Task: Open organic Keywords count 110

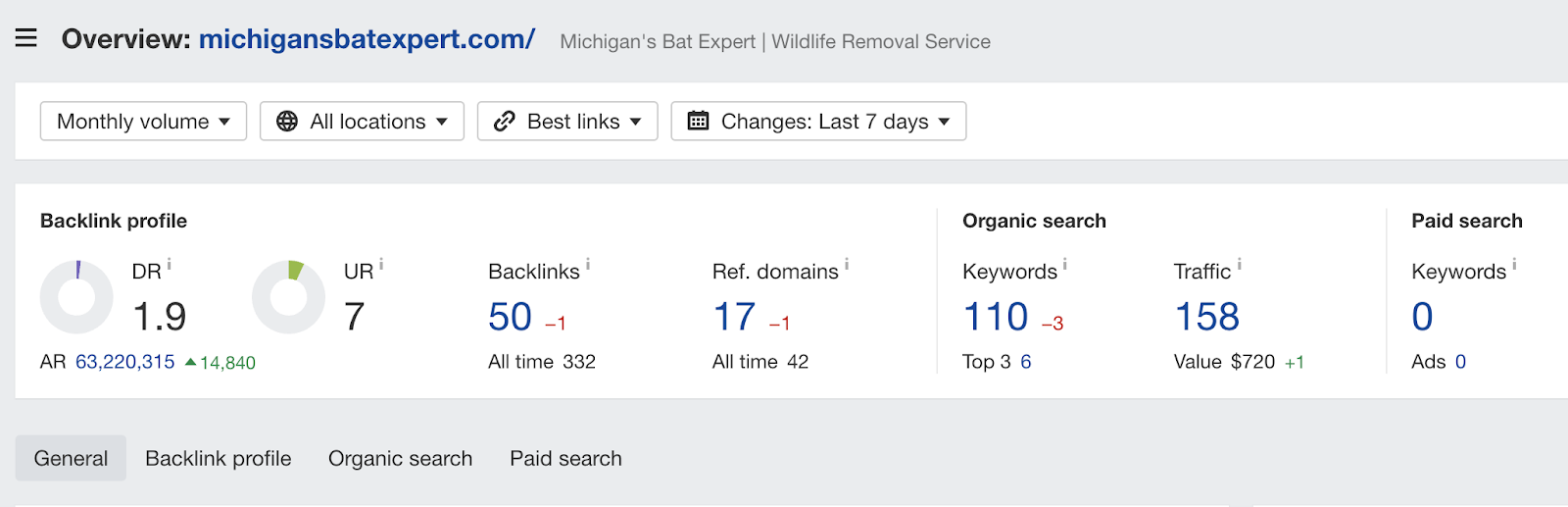Action: (996, 317)
